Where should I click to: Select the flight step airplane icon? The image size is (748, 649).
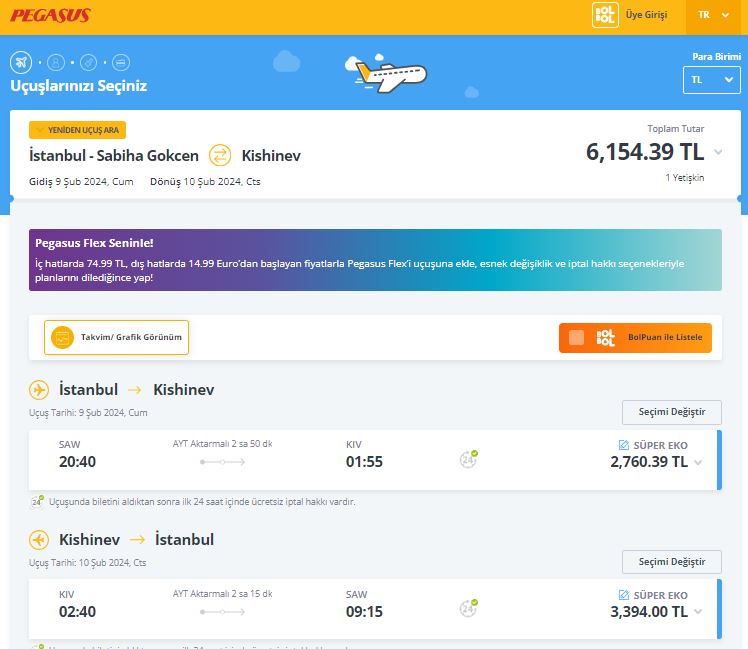pyautogui.click(x=21, y=62)
